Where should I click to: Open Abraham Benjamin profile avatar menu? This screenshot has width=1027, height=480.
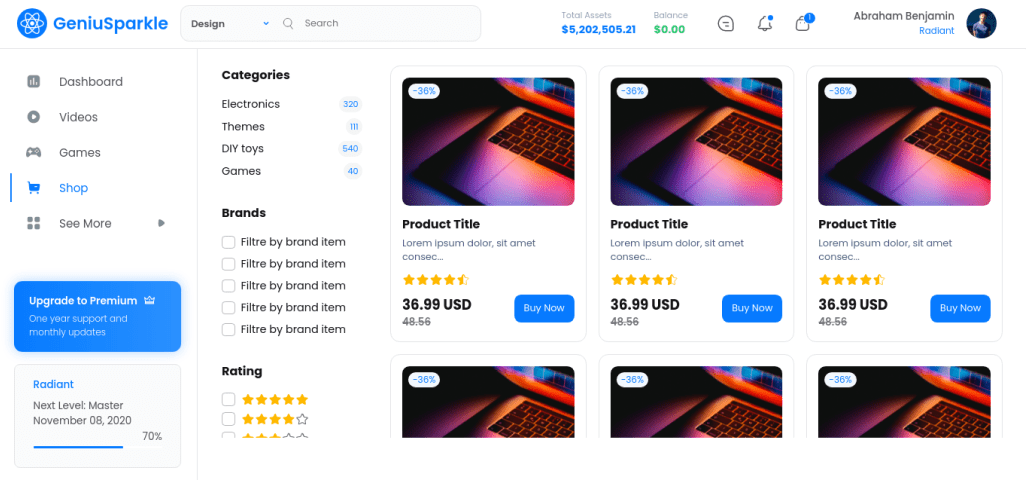click(x=981, y=23)
